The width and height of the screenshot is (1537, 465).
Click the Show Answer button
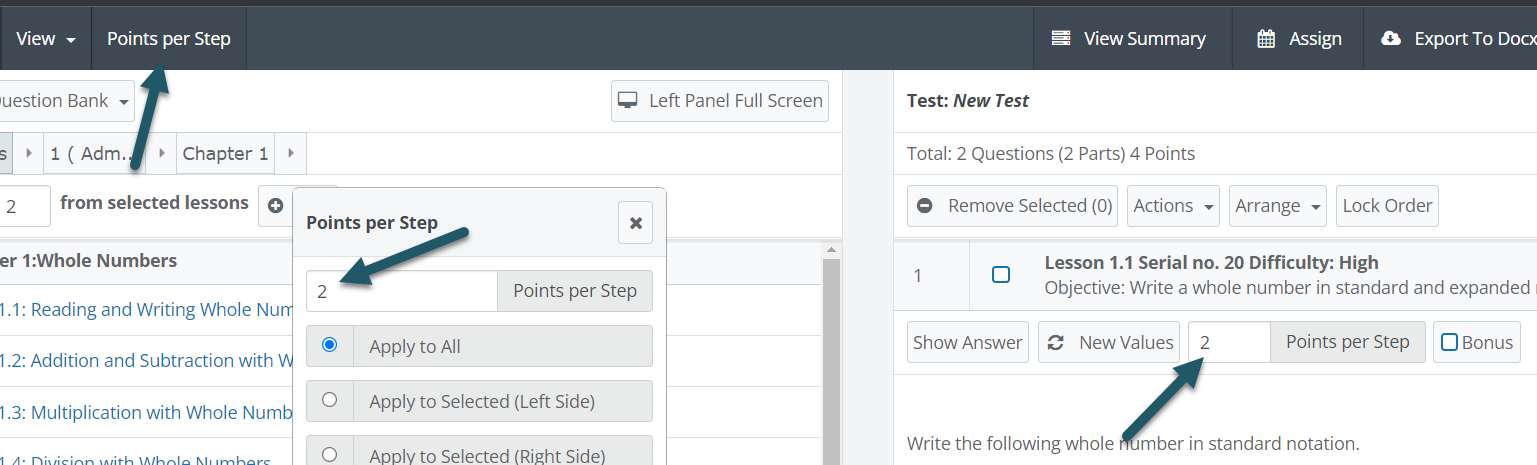point(967,342)
